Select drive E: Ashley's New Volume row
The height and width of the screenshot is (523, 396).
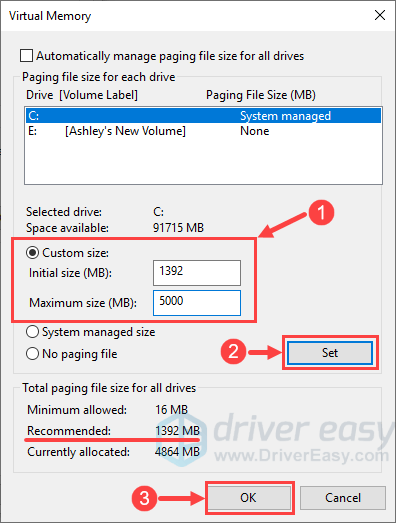tap(203, 131)
